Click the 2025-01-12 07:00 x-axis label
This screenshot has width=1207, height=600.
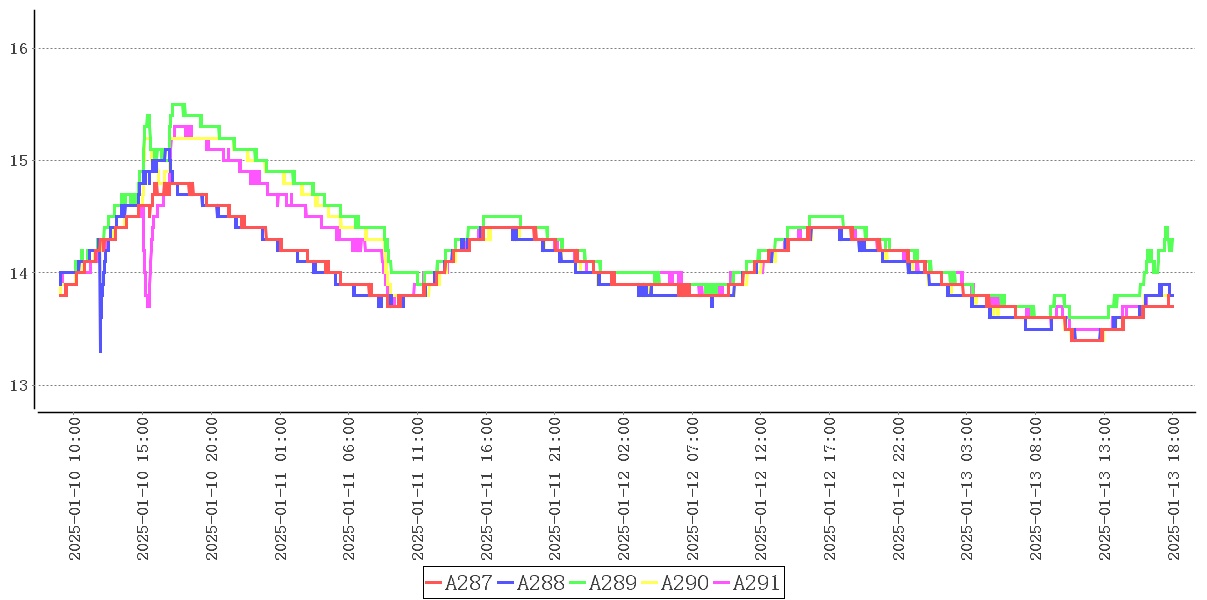[692, 489]
